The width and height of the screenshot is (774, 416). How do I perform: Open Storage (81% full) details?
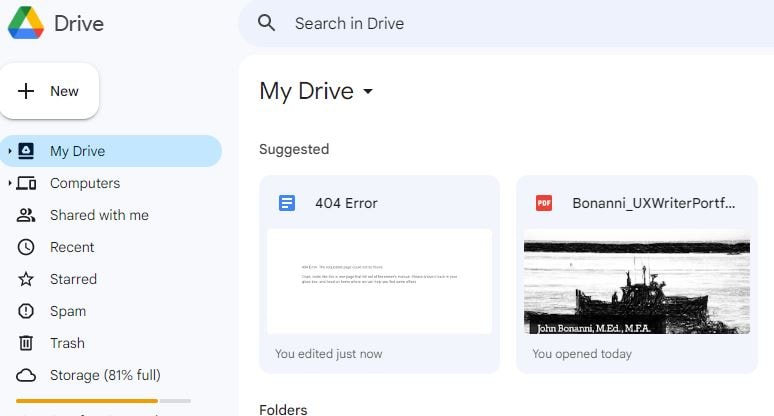pos(105,375)
